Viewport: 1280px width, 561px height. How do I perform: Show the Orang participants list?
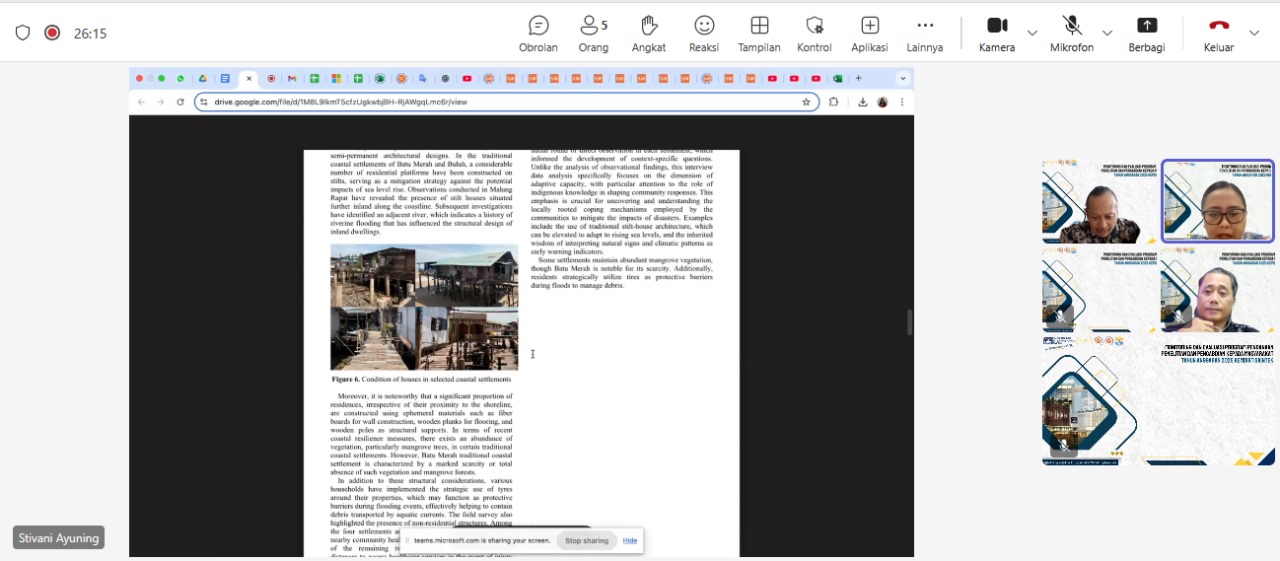(593, 33)
